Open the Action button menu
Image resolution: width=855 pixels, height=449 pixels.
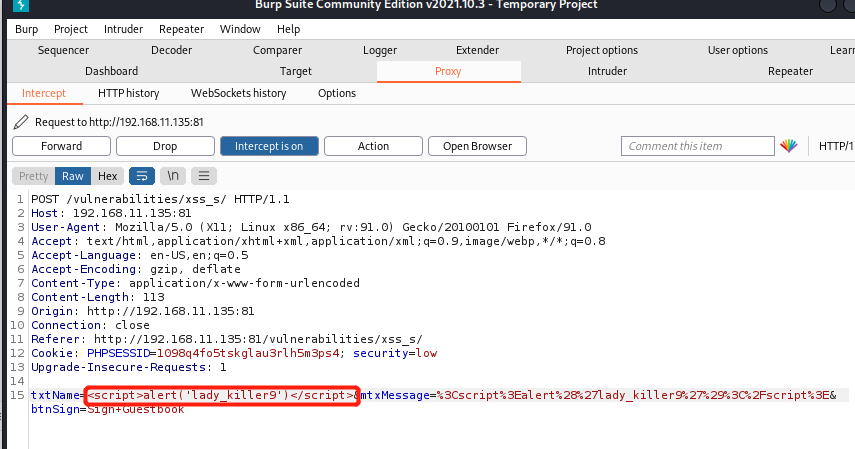(x=373, y=146)
